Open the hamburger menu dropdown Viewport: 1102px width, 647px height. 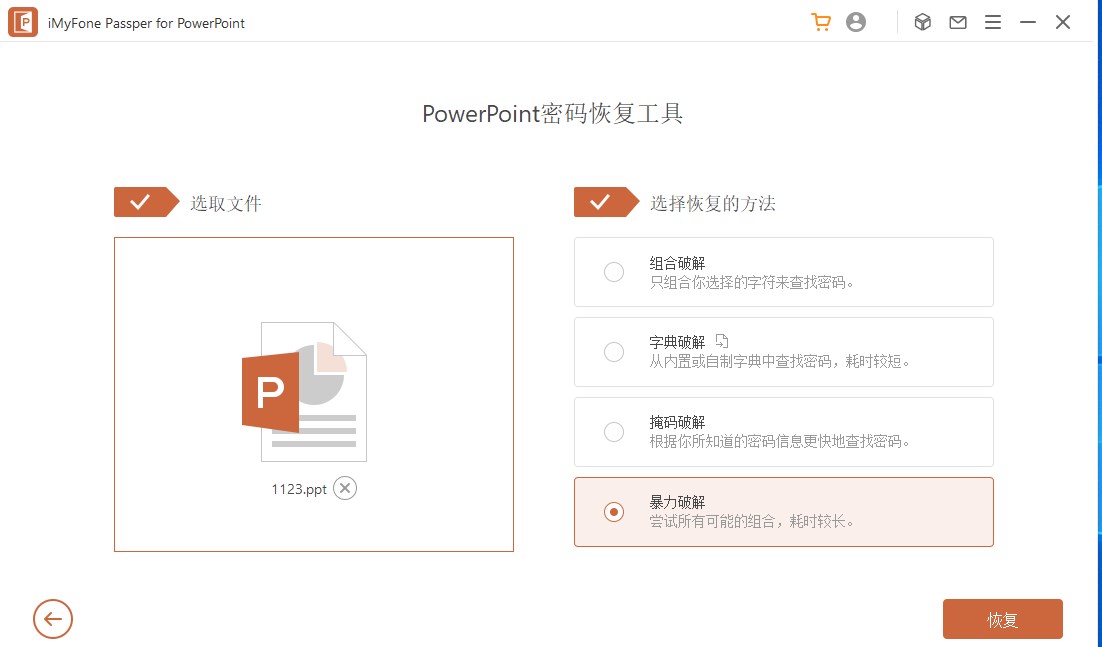point(993,21)
